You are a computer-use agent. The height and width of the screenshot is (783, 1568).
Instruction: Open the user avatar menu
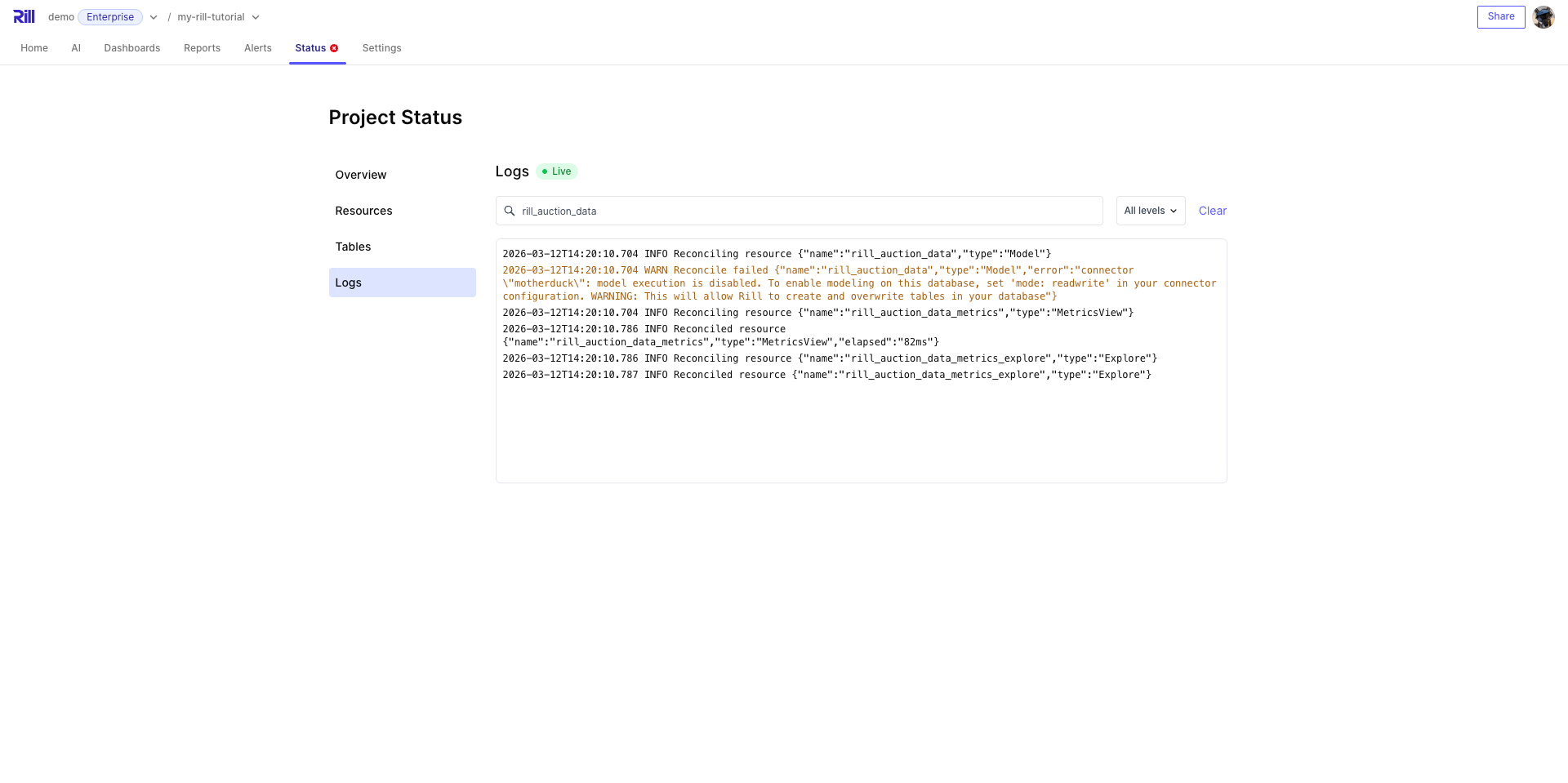tap(1543, 17)
